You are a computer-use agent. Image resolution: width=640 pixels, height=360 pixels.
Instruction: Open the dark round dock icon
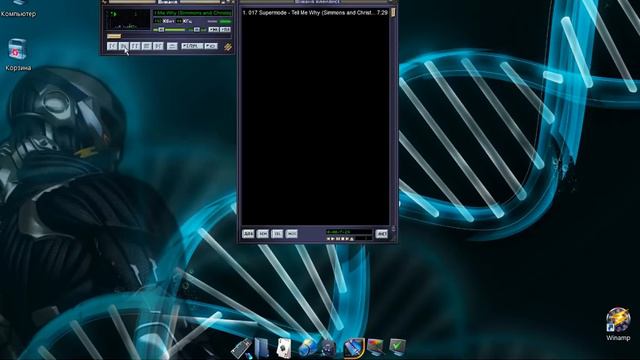pyautogui.click(x=328, y=349)
